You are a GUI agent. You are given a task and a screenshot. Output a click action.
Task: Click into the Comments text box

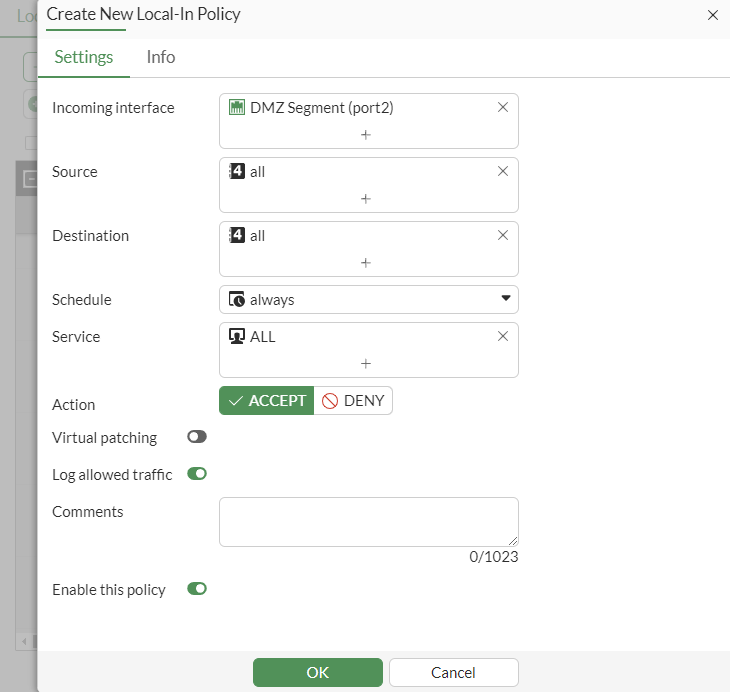click(x=368, y=521)
